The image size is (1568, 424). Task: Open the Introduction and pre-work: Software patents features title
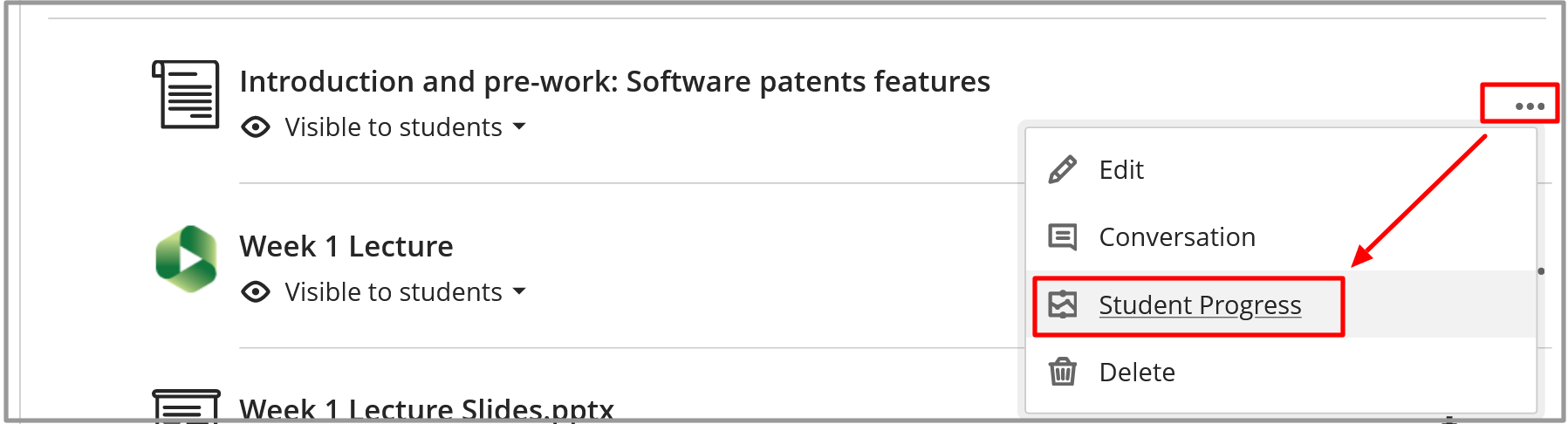point(614,81)
